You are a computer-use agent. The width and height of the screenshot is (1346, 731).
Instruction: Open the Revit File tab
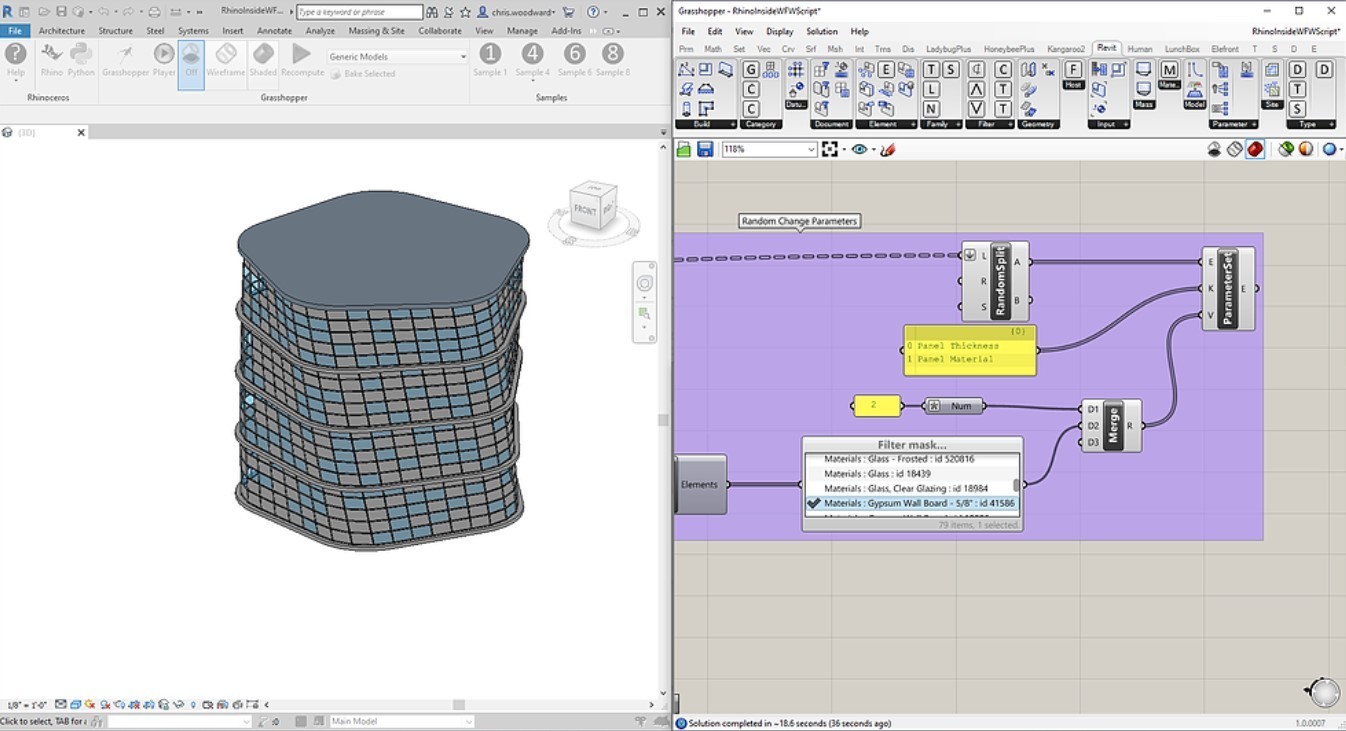(15, 31)
